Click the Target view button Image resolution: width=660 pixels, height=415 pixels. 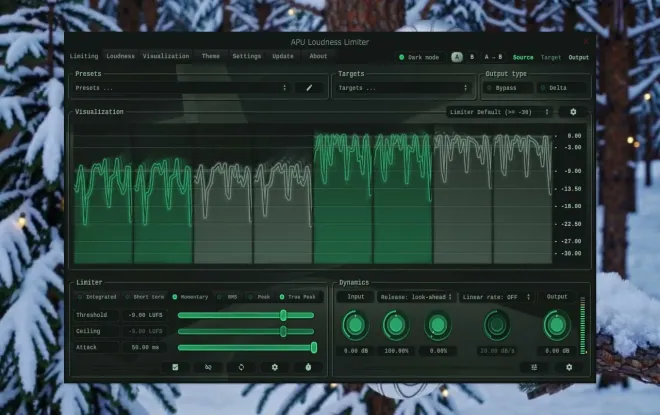[551, 57]
